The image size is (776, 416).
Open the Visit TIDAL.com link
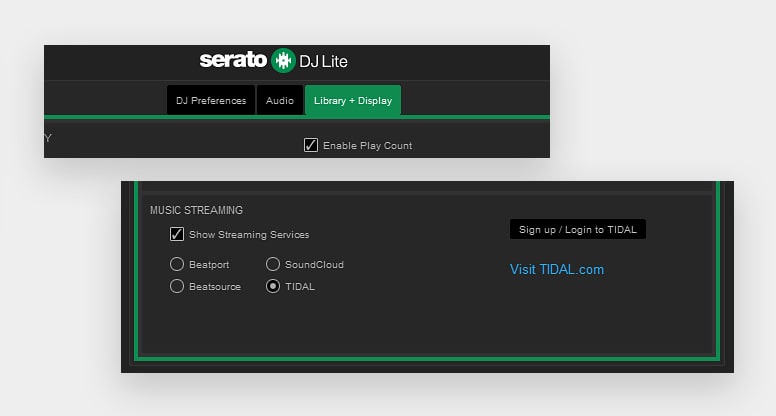point(557,269)
